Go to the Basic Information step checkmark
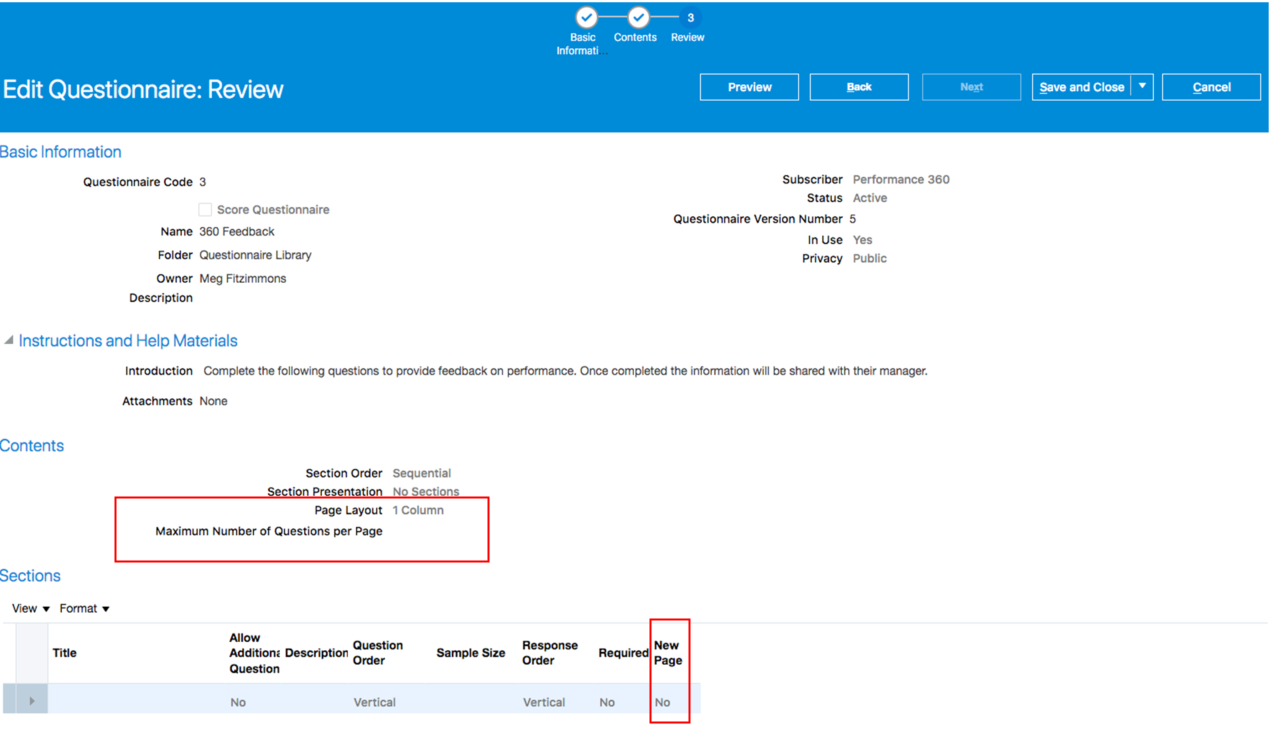This screenshot has width=1269, height=732. tap(586, 17)
